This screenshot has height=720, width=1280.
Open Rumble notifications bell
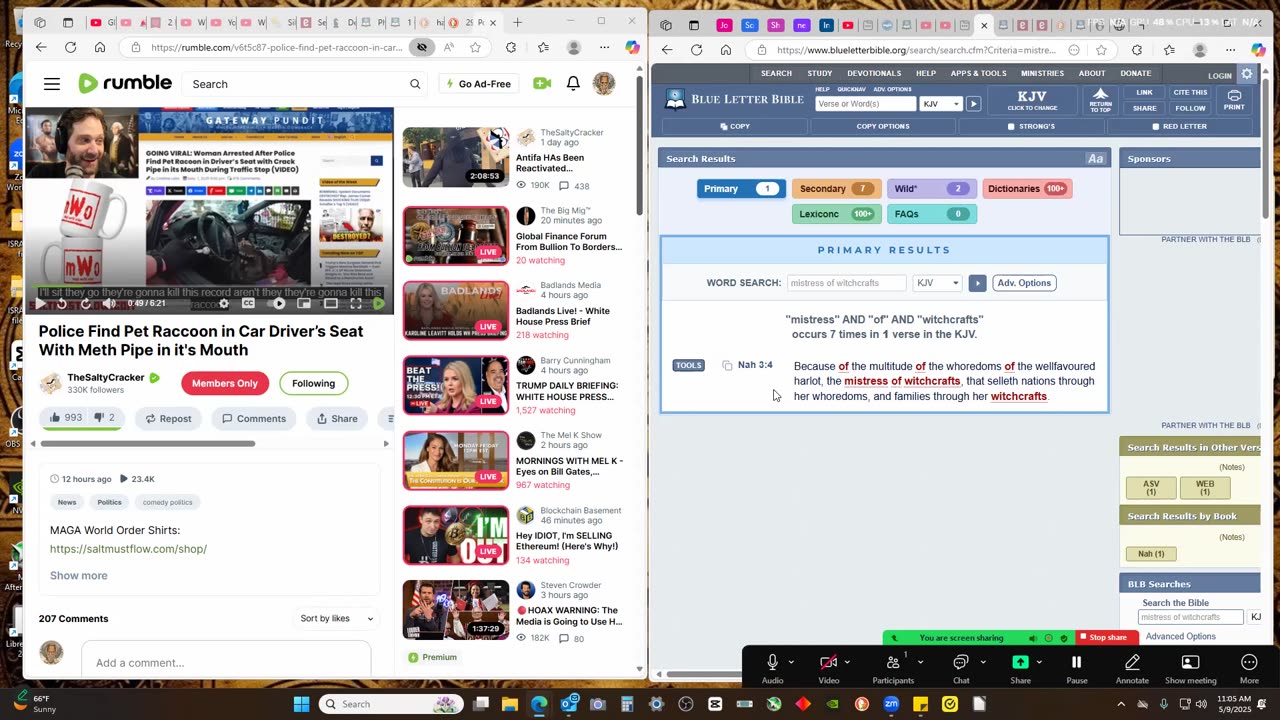[x=573, y=84]
